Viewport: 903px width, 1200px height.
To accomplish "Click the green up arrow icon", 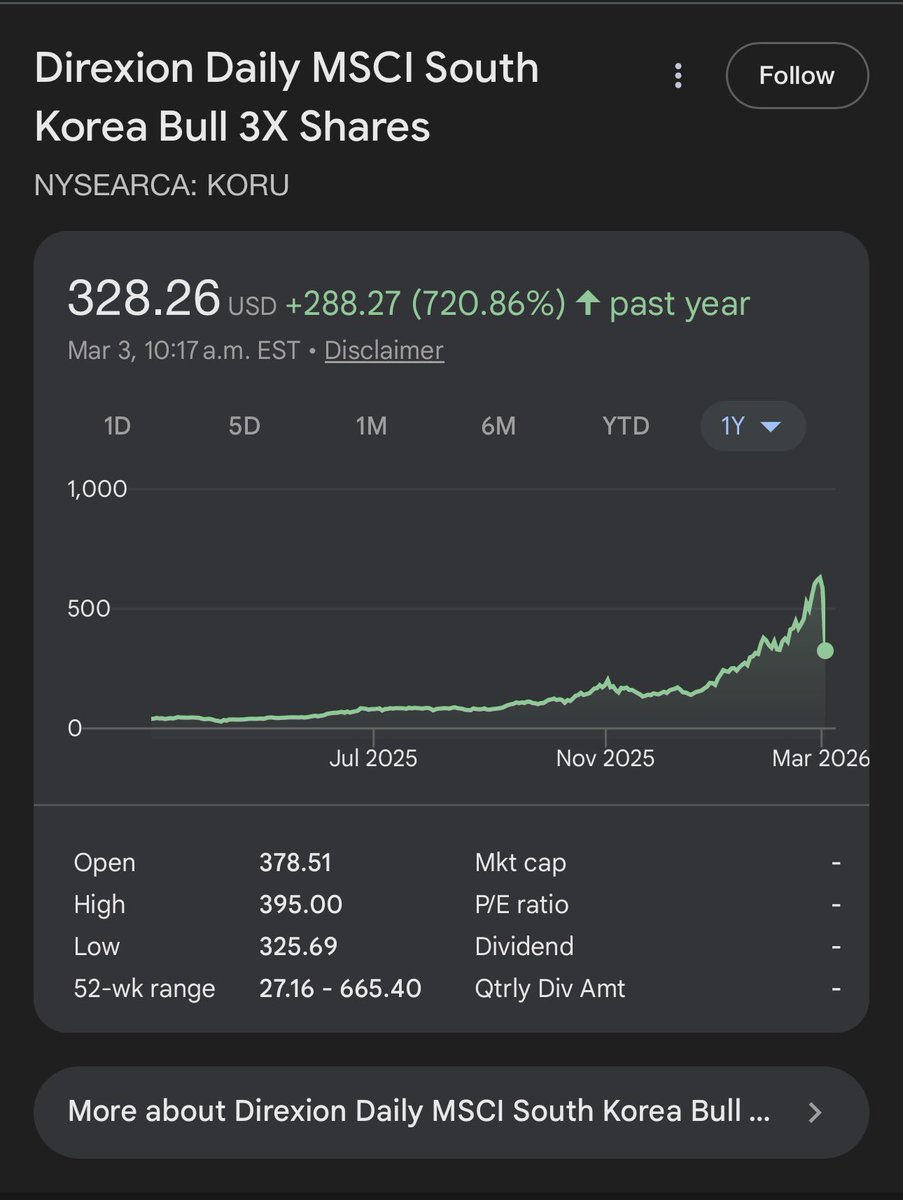I will (x=589, y=304).
